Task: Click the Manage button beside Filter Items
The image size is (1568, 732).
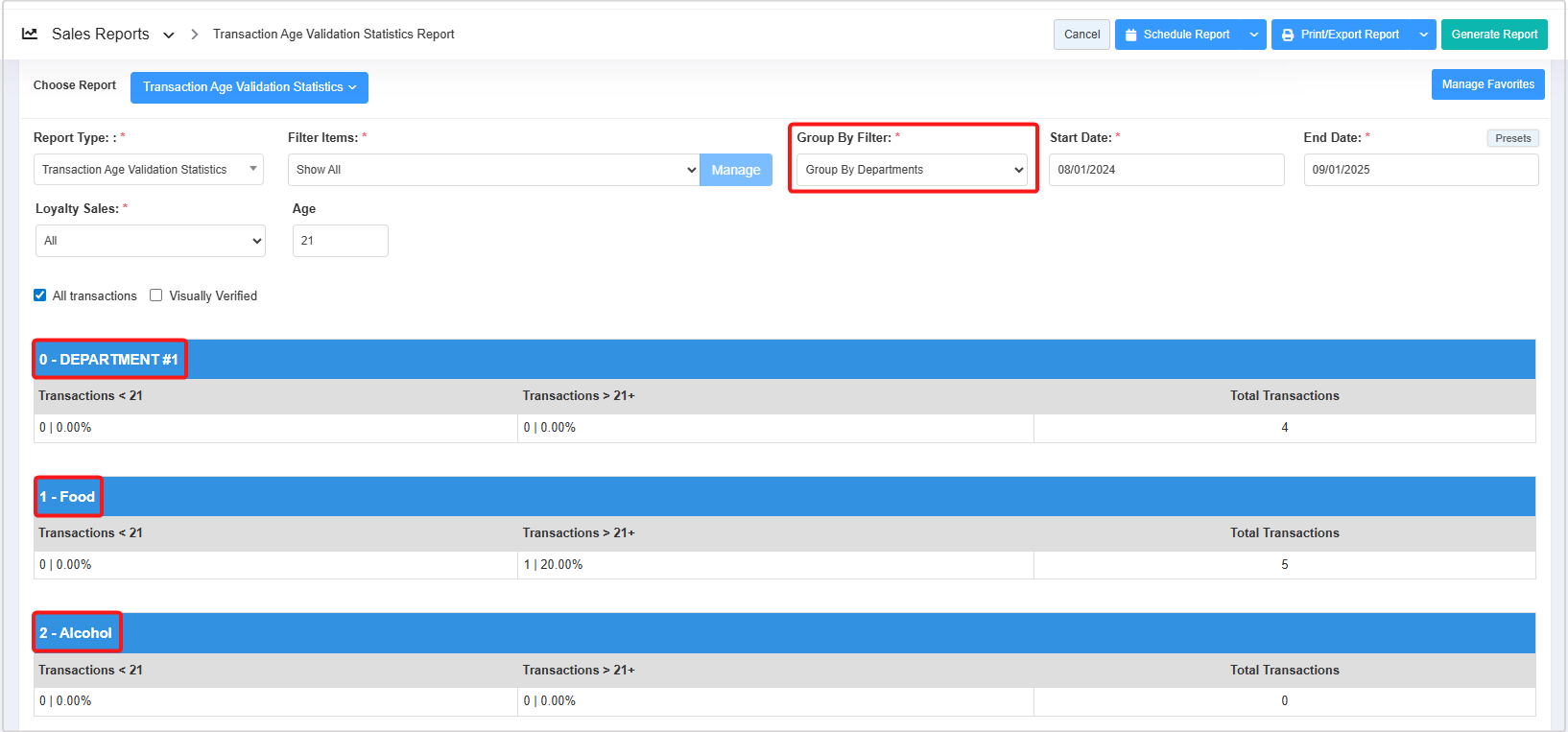Action: coord(735,170)
